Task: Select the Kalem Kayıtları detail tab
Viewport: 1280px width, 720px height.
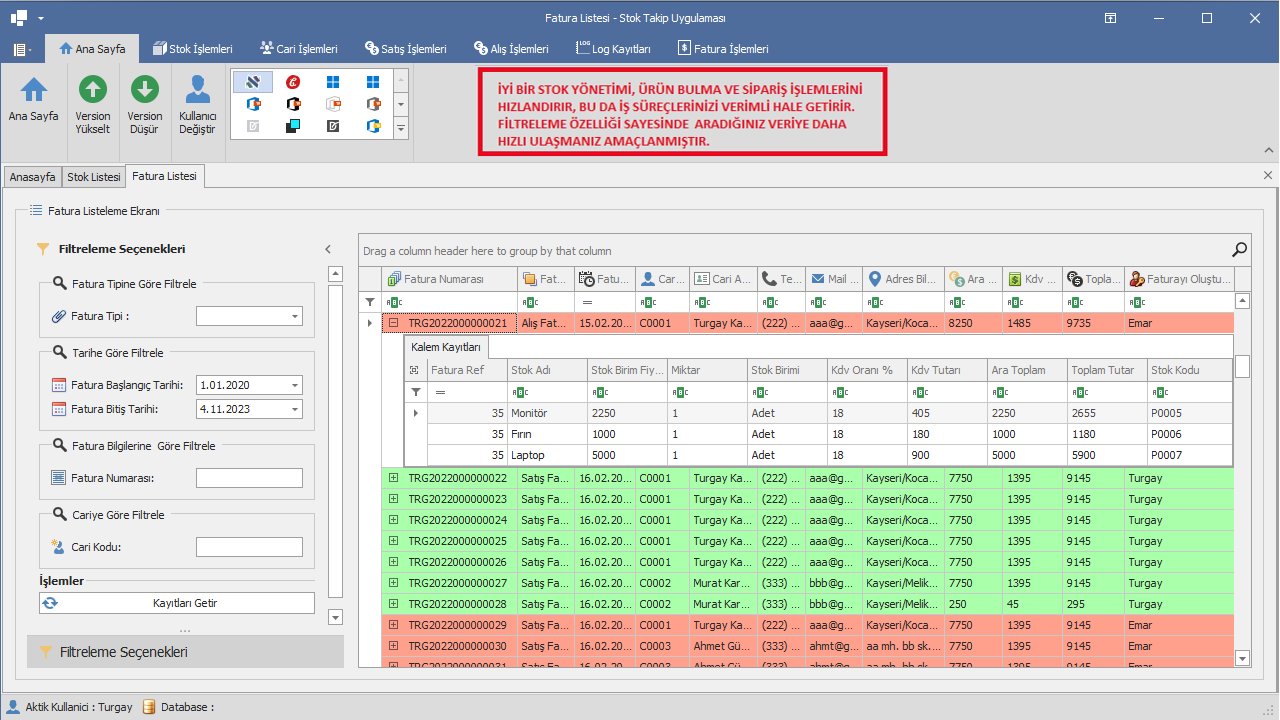Action: click(x=446, y=348)
